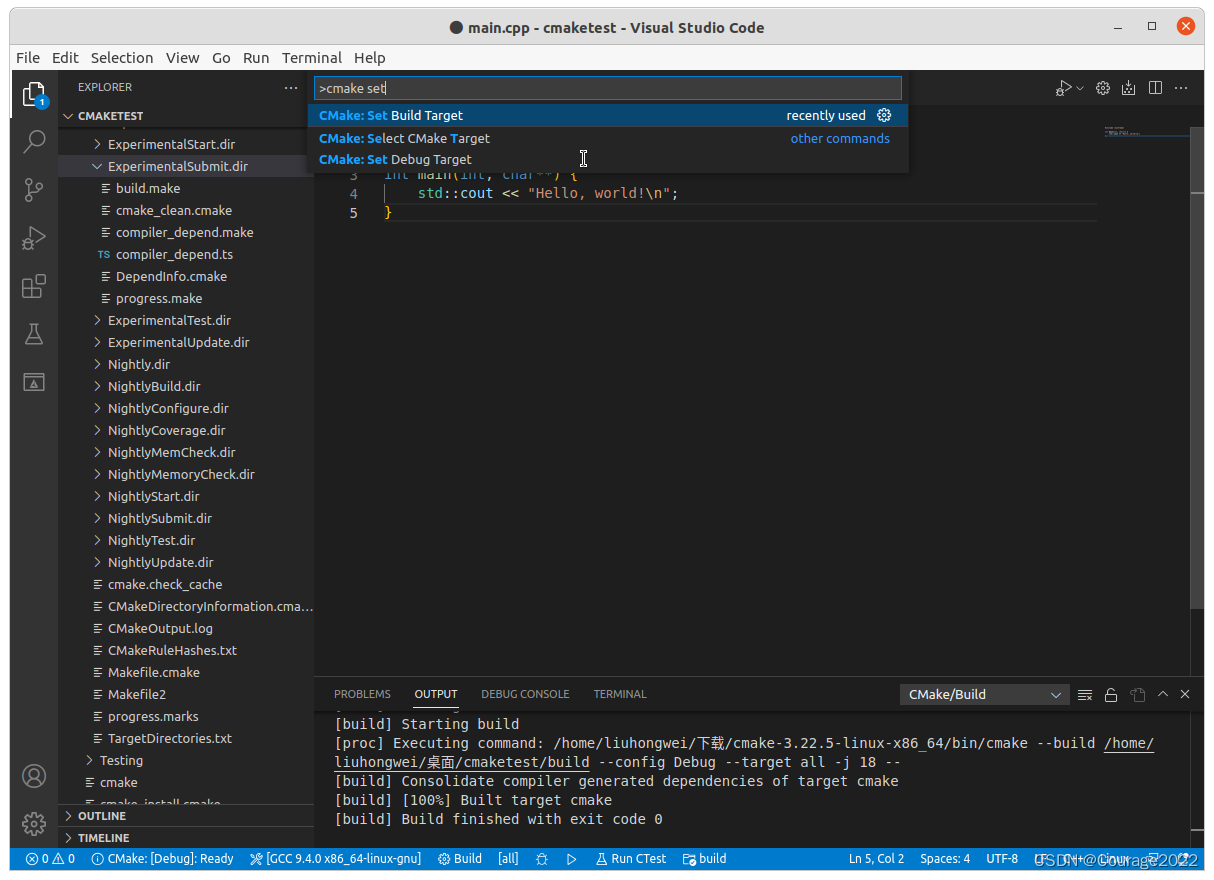Collapse the CMAKETEST explorer section
The image size is (1214, 880).
pyautogui.click(x=186, y=116)
